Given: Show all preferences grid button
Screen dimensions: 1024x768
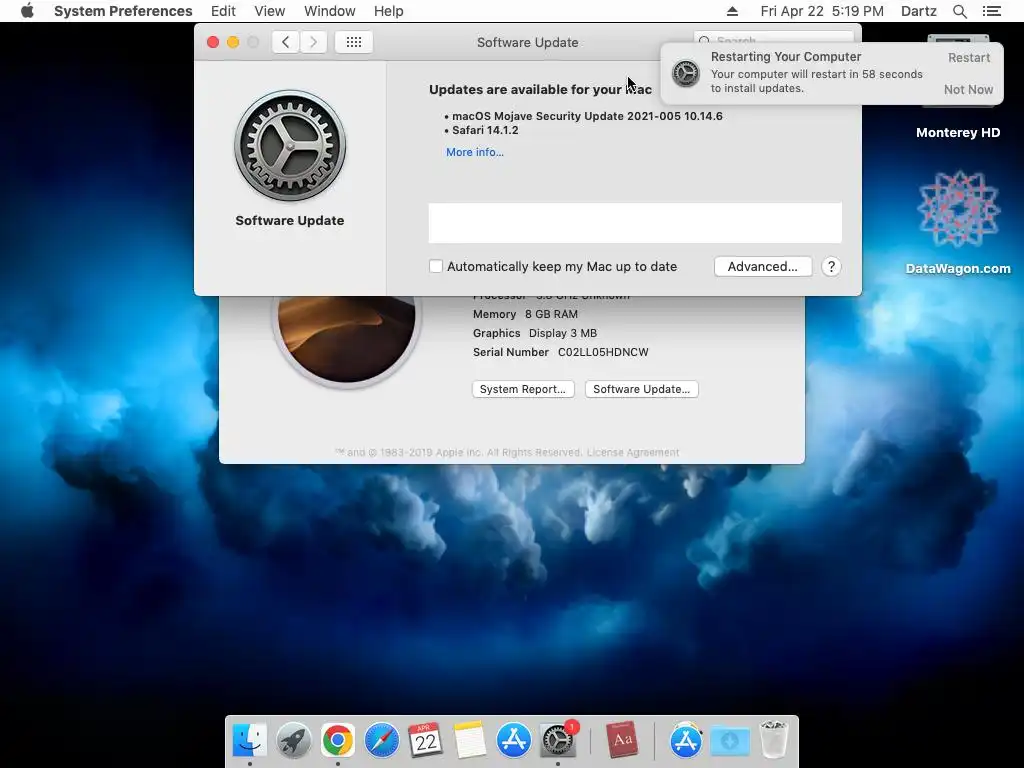Looking at the screenshot, I should (353, 42).
